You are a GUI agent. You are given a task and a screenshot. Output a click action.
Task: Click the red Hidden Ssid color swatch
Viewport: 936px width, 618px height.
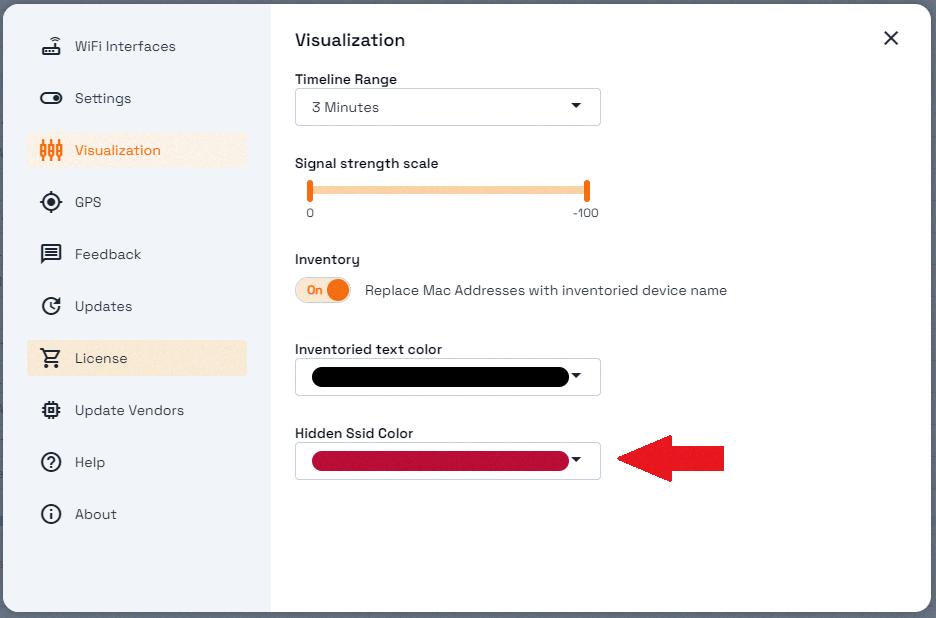tap(440, 461)
